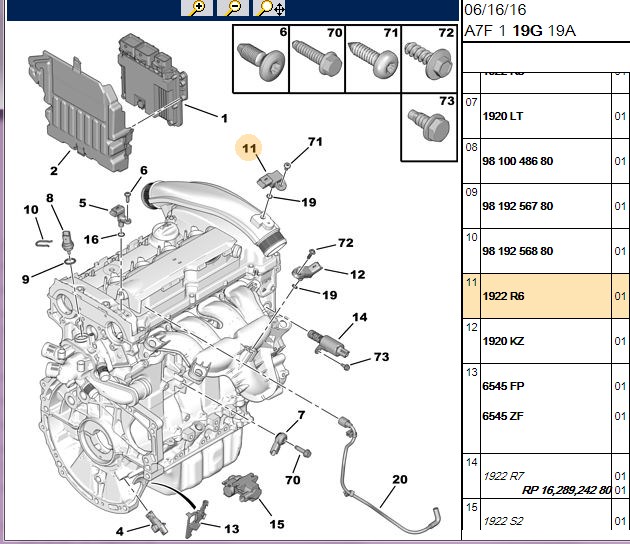Image resolution: width=630 pixels, height=544 pixels.
Task: Select bolt thumbnail number 72
Action: point(429,59)
